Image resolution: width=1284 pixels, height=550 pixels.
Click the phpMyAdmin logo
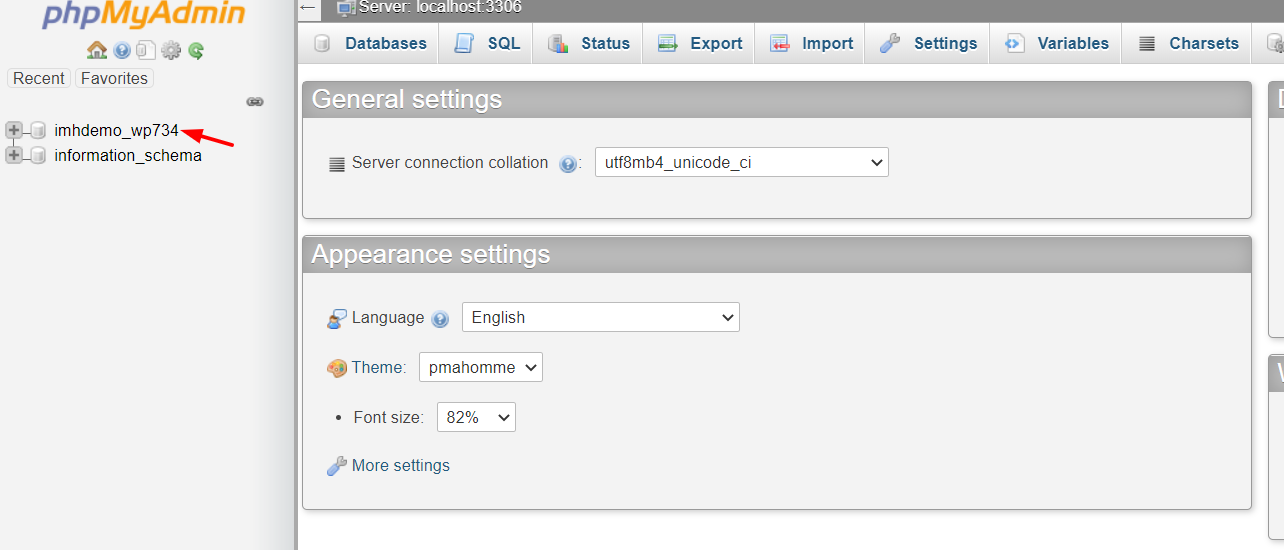[x=143, y=14]
